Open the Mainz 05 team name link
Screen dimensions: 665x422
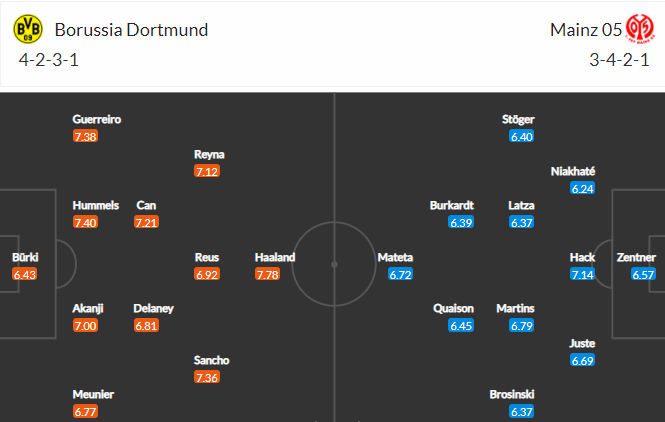[x=586, y=30]
